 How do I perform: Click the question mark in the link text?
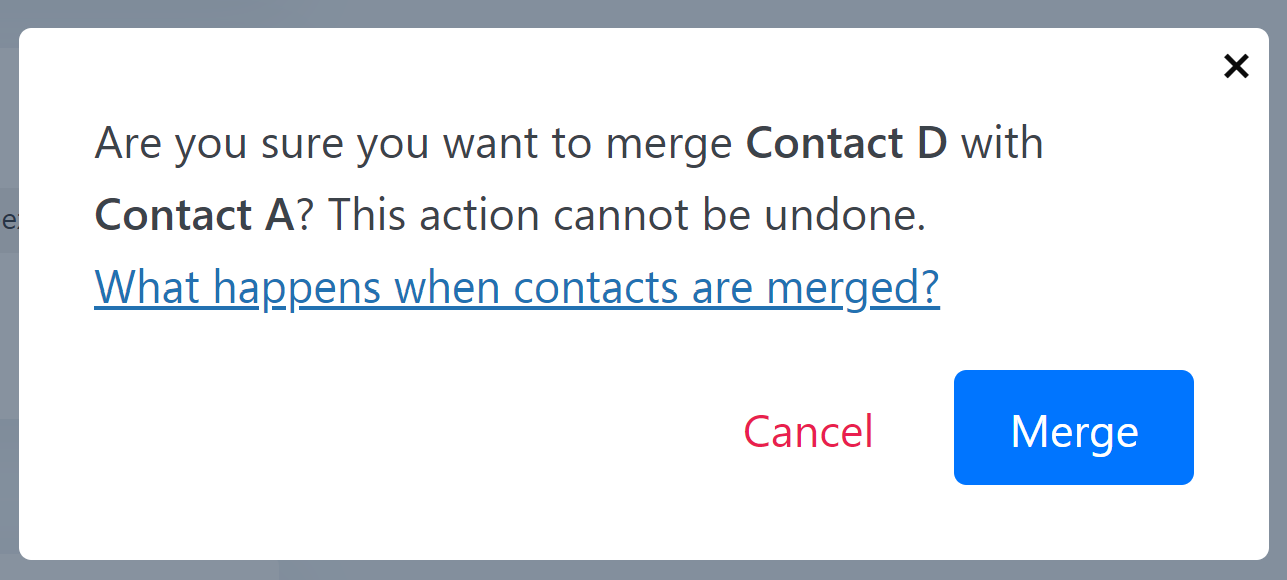point(928,287)
